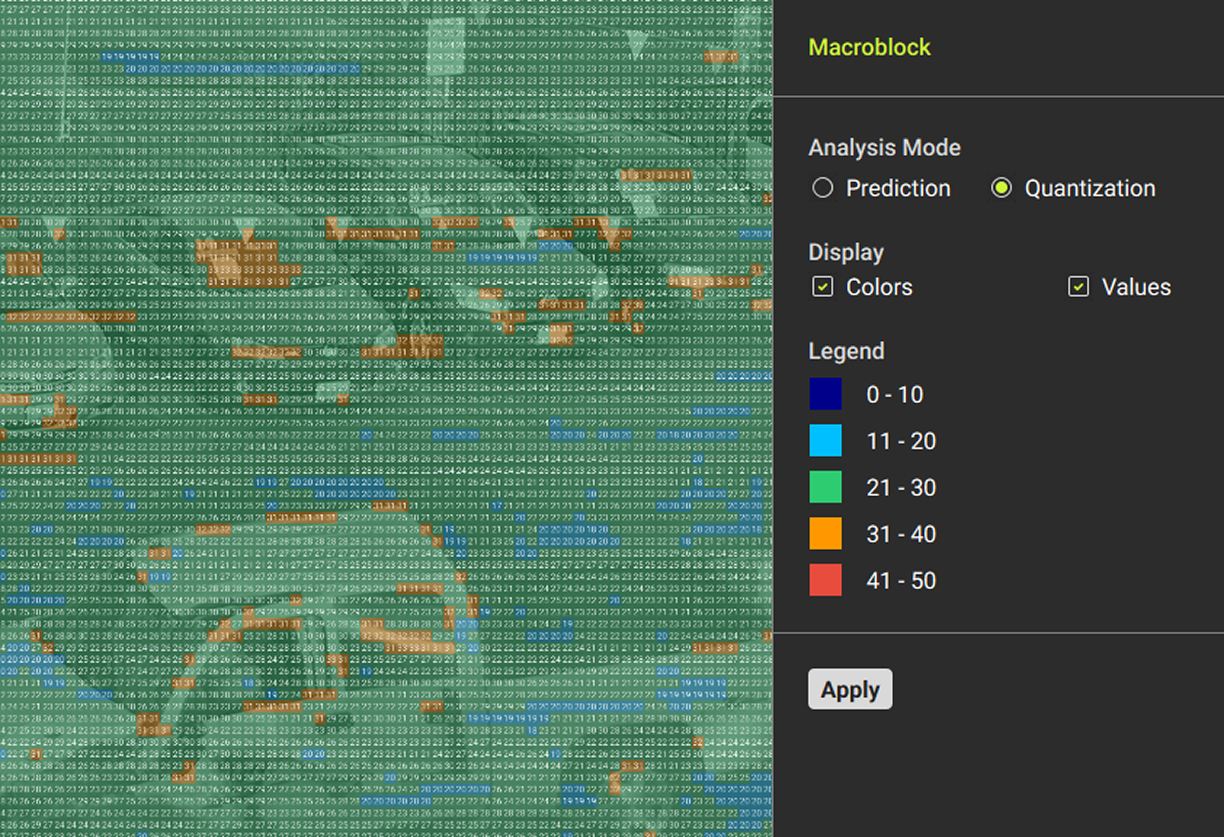
Task: Click the Display section label
Action: click(x=846, y=252)
